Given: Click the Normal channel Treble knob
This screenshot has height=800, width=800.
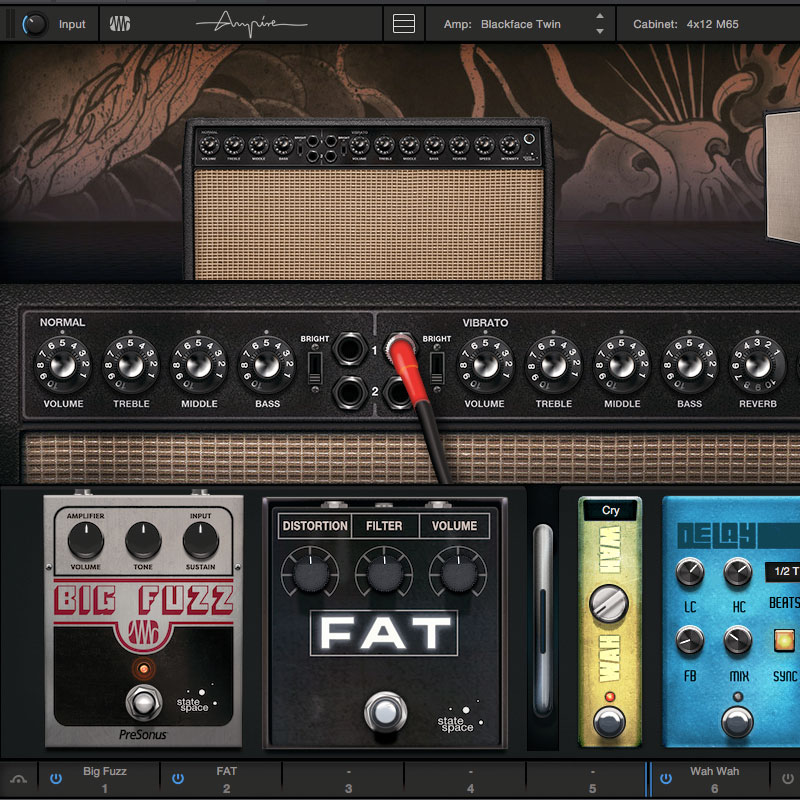Looking at the screenshot, I should [131, 365].
